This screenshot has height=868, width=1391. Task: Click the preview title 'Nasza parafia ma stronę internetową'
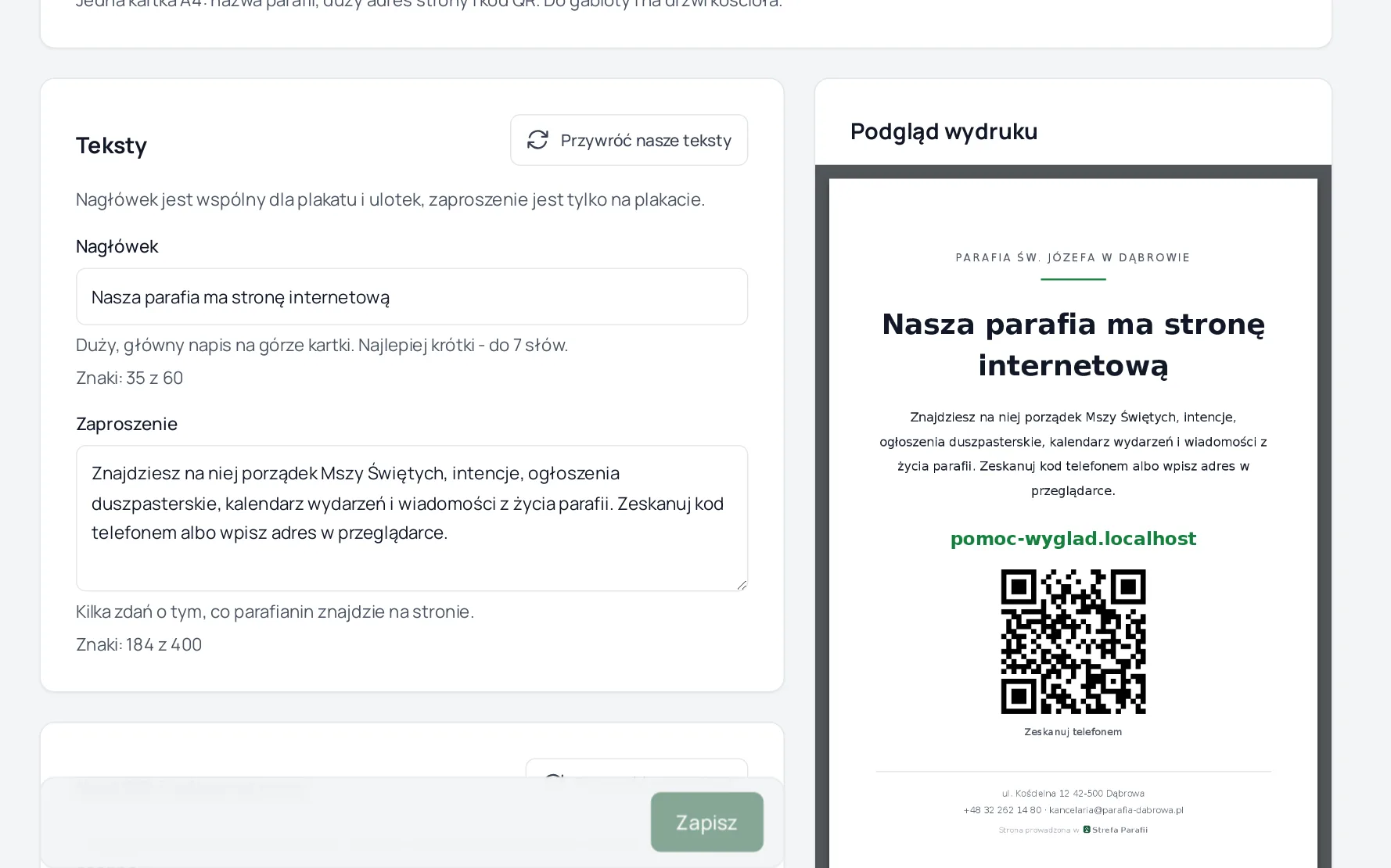click(1073, 344)
